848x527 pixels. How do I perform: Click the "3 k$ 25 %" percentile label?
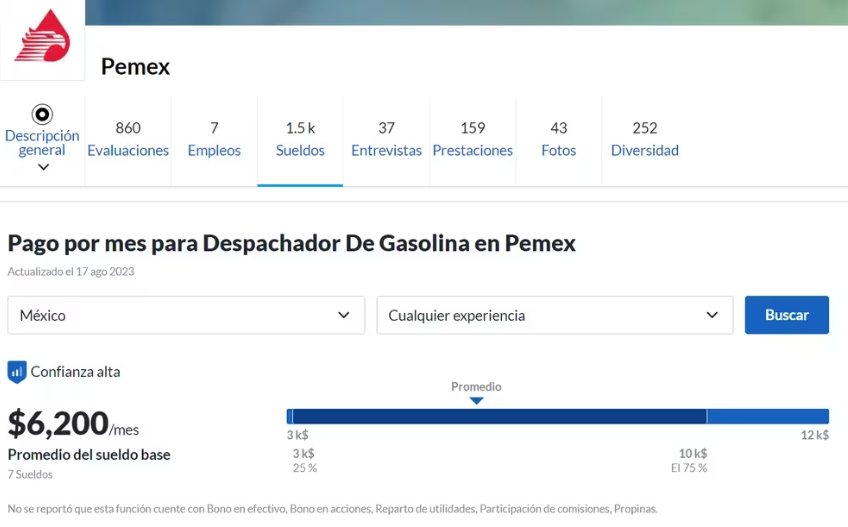point(304,460)
